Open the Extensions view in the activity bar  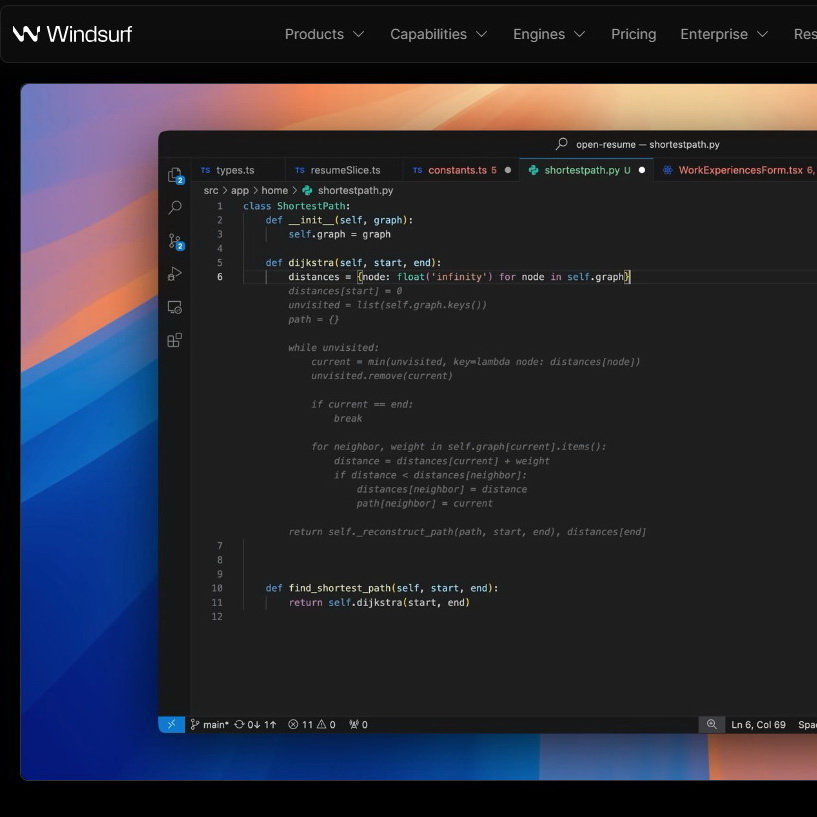[175, 340]
